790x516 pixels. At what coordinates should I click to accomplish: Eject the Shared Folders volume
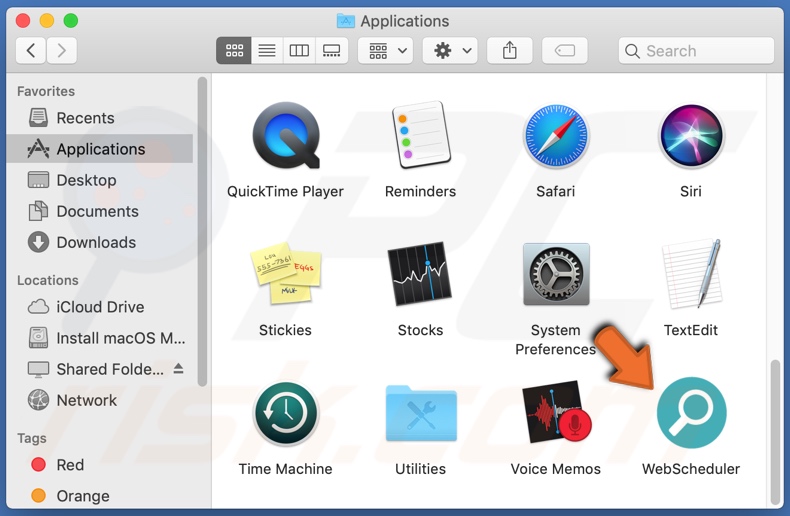coord(178,369)
